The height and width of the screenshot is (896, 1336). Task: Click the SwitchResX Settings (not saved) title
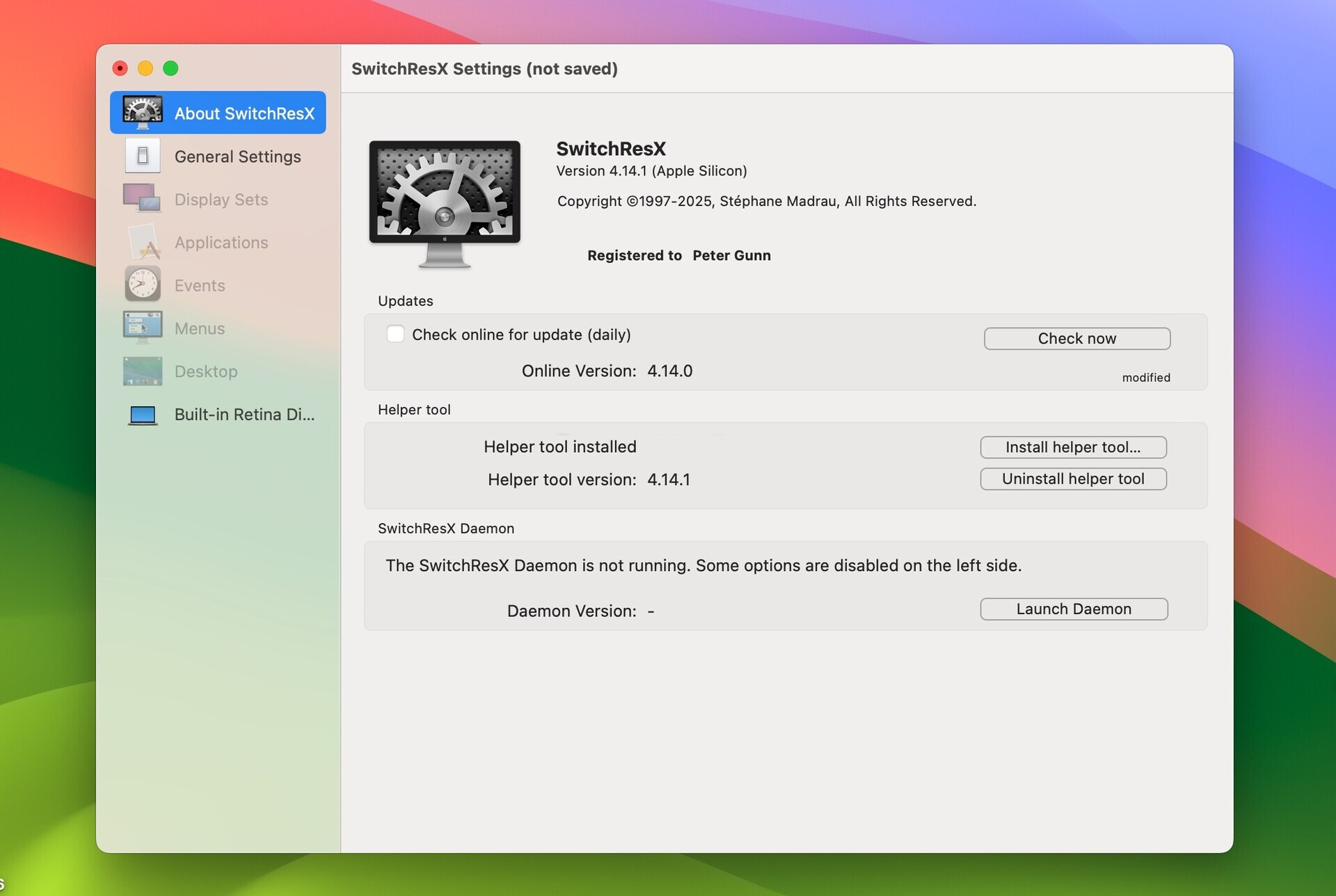484,69
